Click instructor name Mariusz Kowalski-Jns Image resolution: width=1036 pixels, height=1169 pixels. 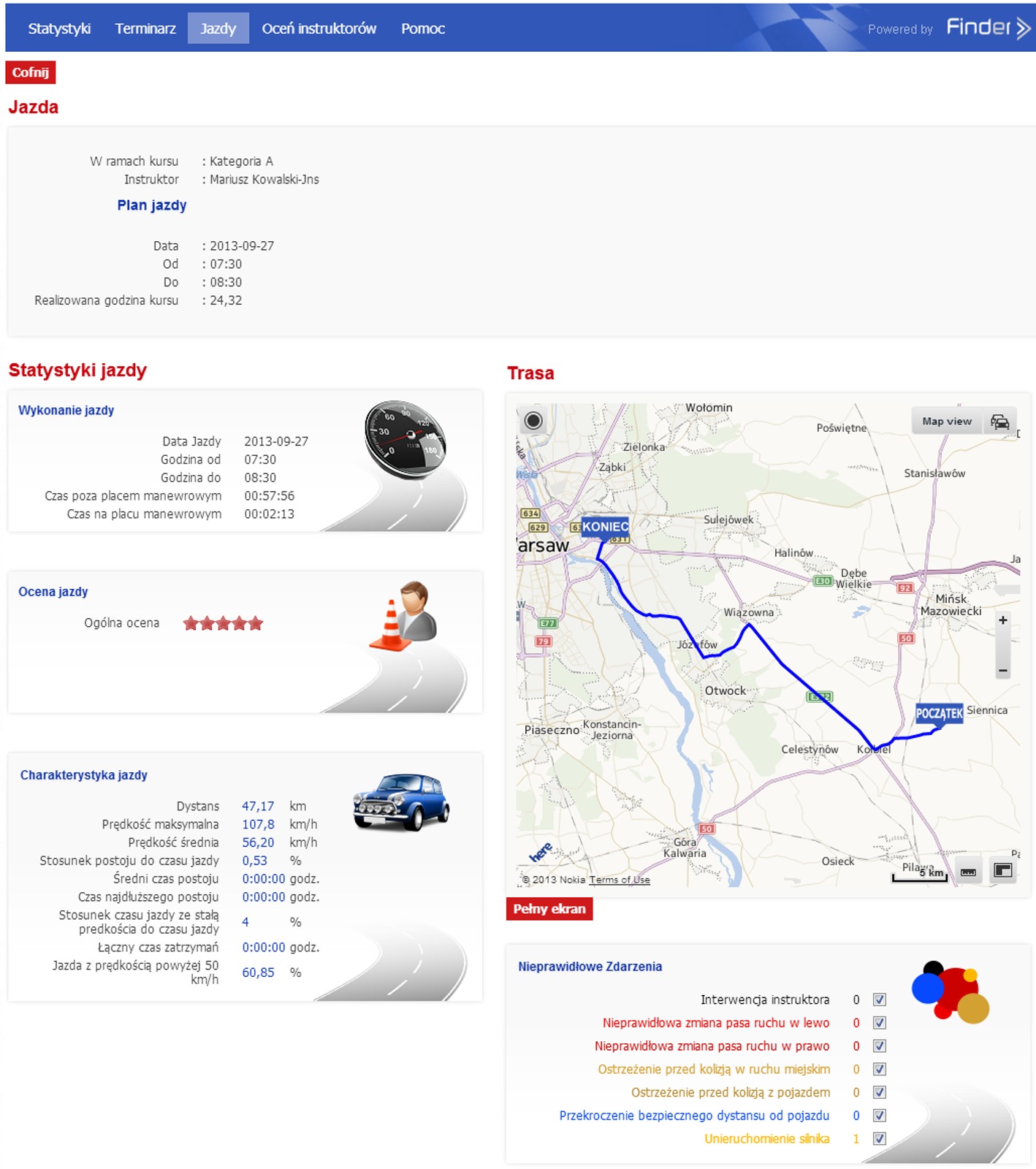click(x=264, y=180)
